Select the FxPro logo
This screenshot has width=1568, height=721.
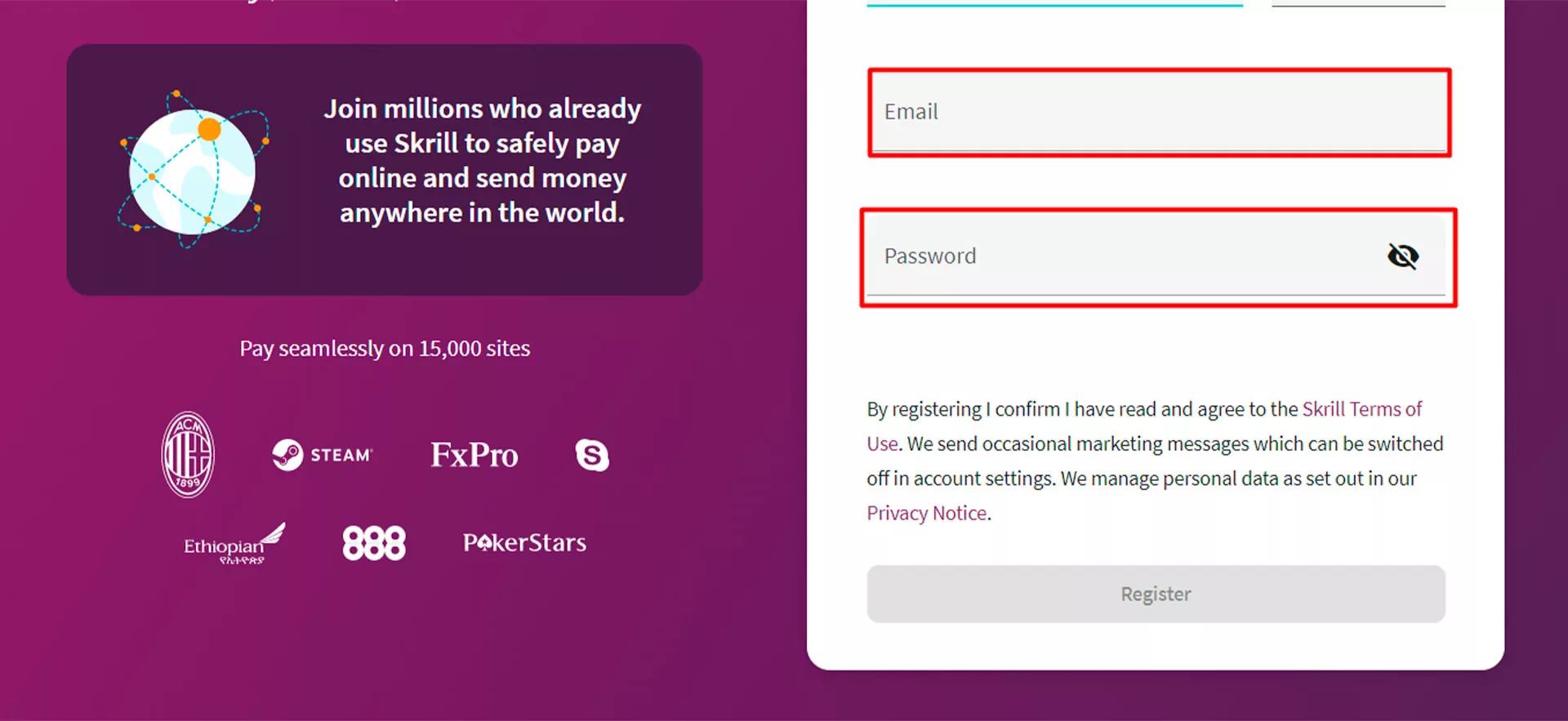tap(474, 455)
